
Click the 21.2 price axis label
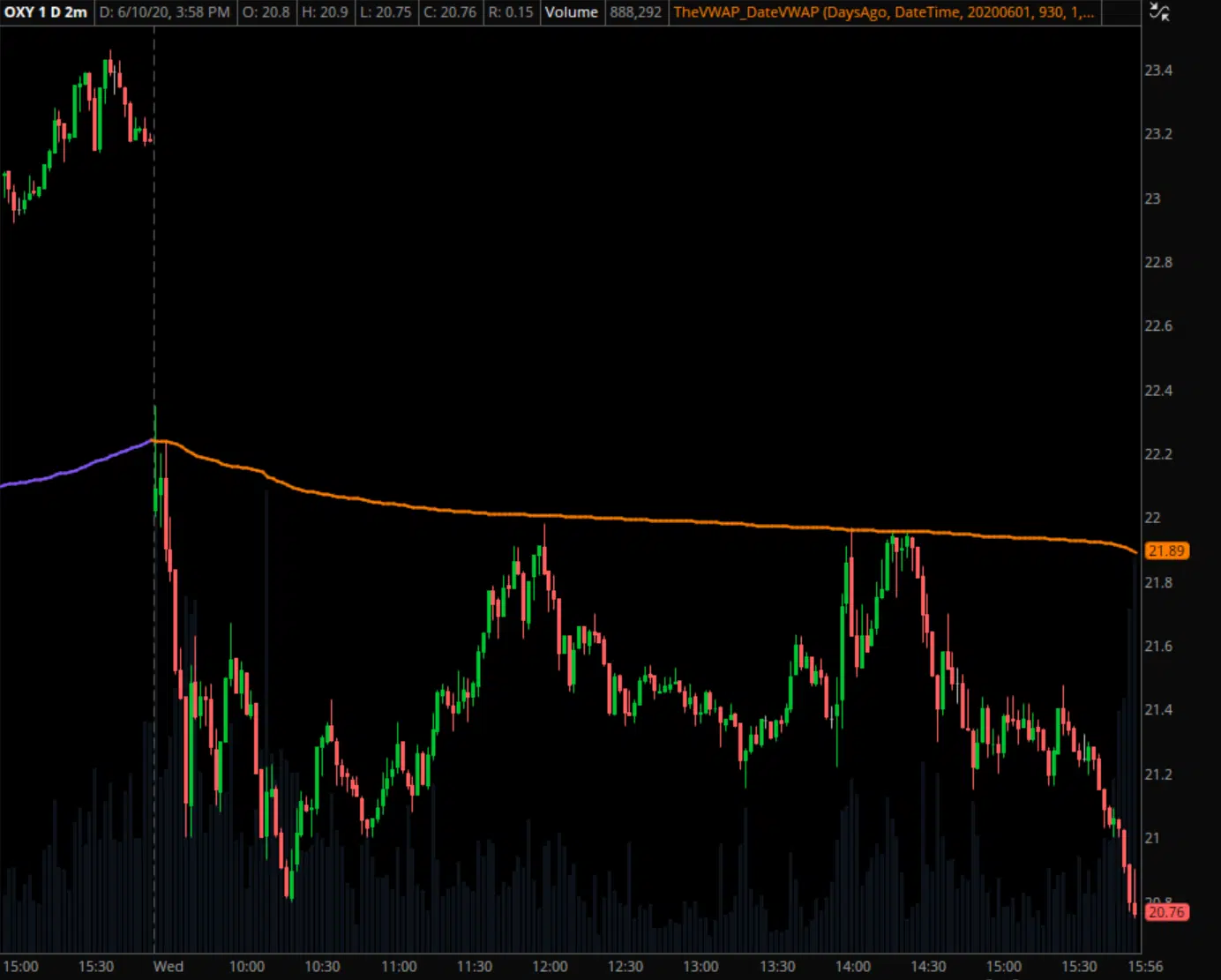coord(1158,774)
